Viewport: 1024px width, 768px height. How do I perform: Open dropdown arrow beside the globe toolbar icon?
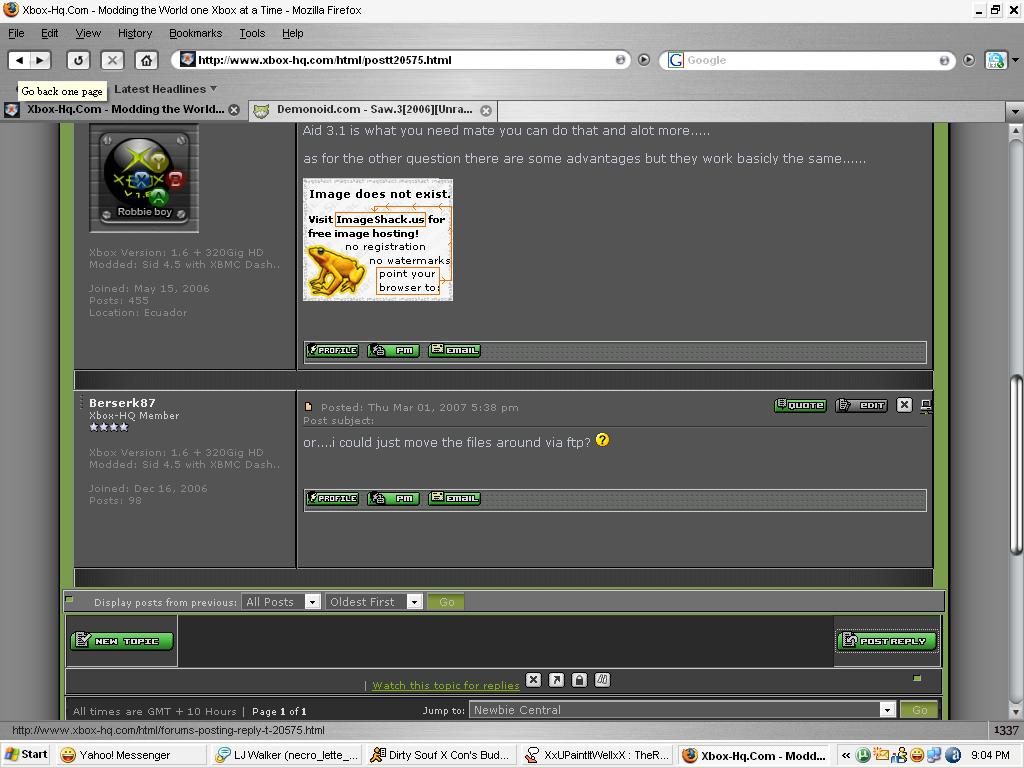[1015, 60]
